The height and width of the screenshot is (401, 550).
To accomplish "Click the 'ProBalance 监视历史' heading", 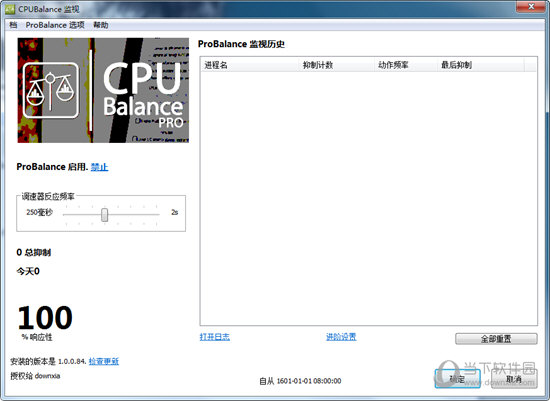I will [241, 44].
